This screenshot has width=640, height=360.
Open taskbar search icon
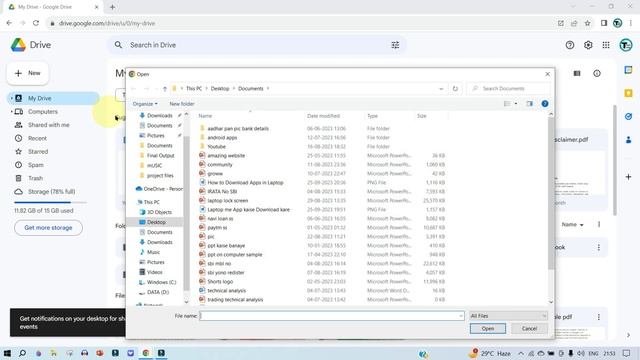(x=22, y=353)
